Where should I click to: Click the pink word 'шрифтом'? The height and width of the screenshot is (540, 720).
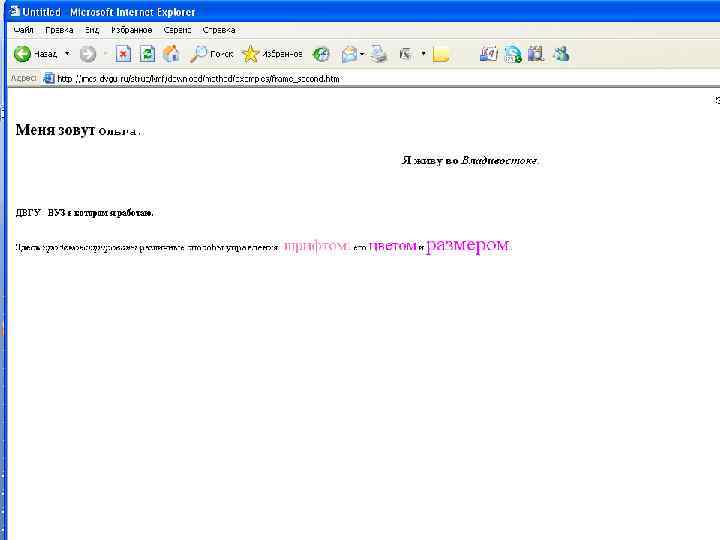point(316,246)
